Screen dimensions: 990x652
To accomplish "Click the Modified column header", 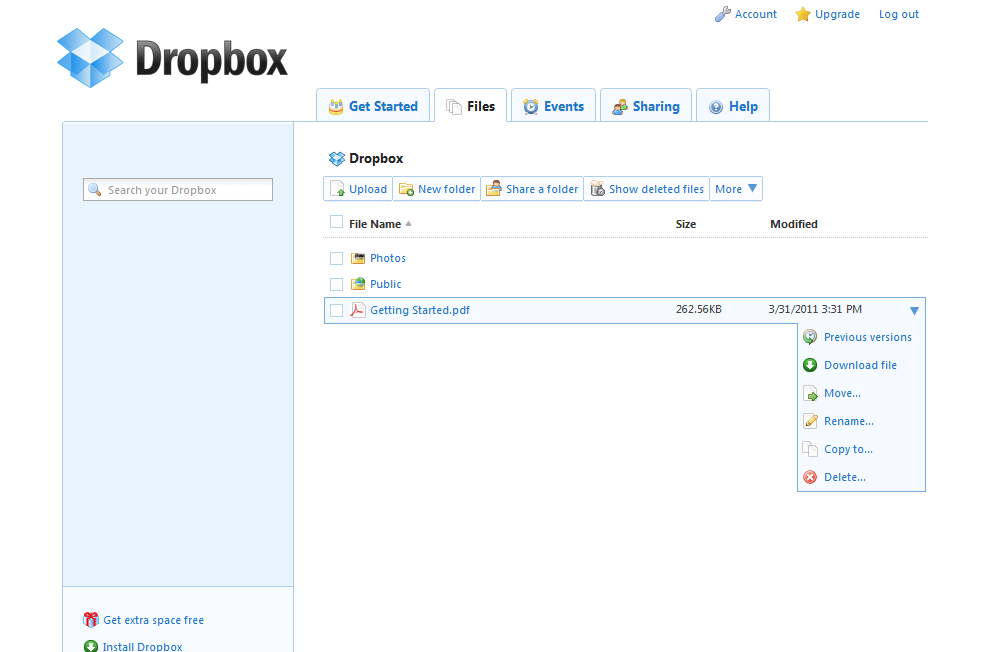I will tap(794, 223).
